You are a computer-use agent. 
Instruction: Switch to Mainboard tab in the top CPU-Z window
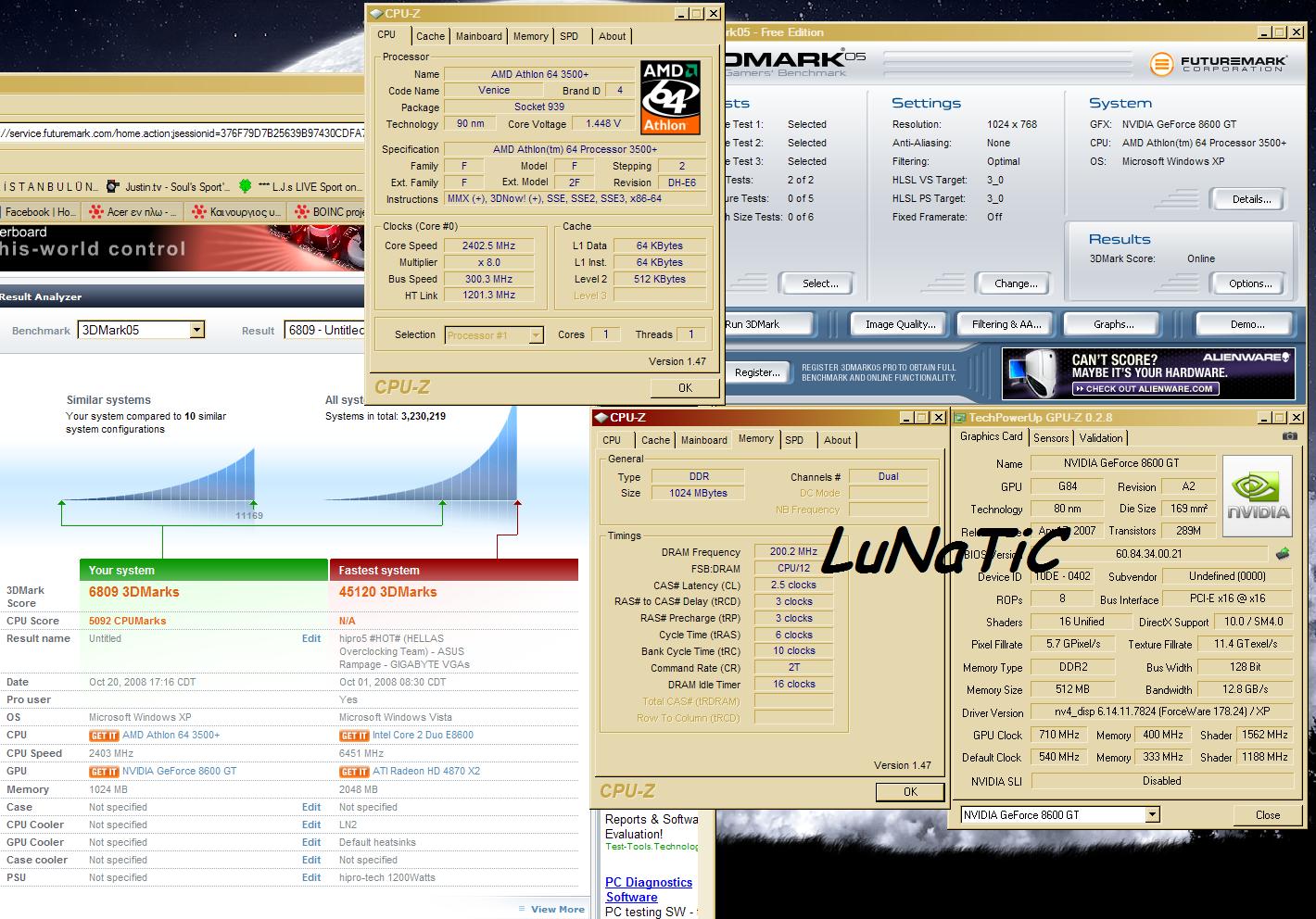(x=478, y=36)
